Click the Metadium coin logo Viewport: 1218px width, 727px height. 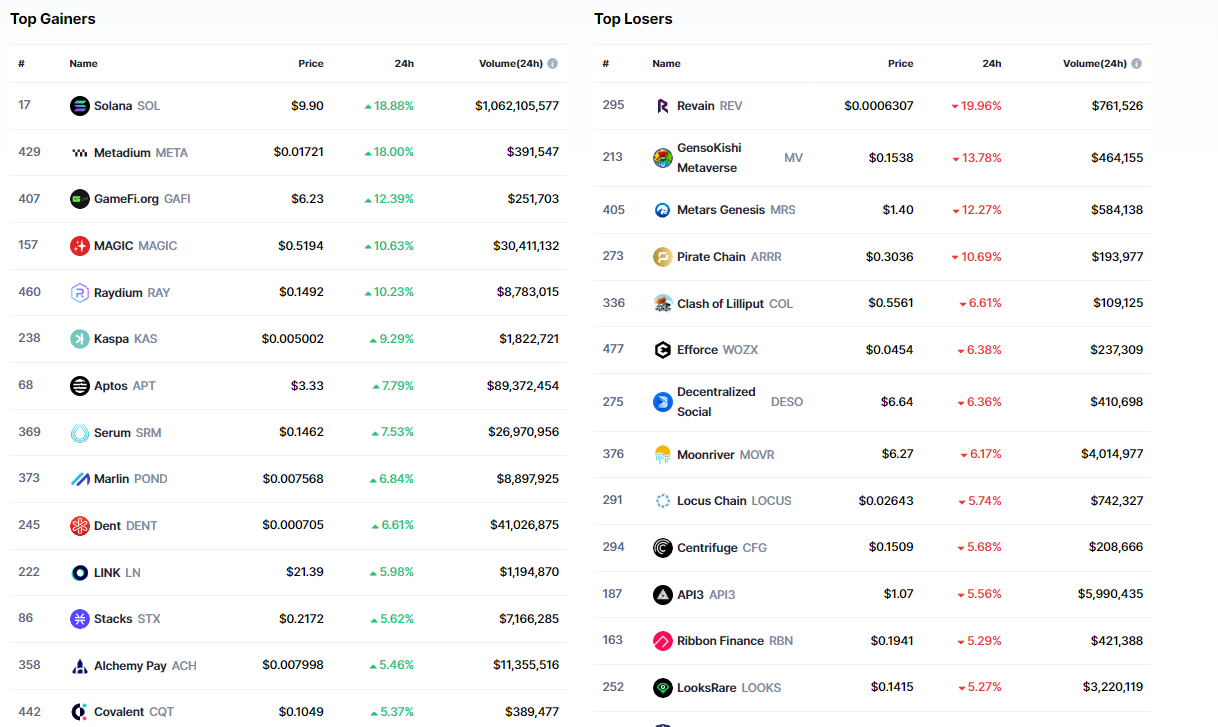(80, 153)
